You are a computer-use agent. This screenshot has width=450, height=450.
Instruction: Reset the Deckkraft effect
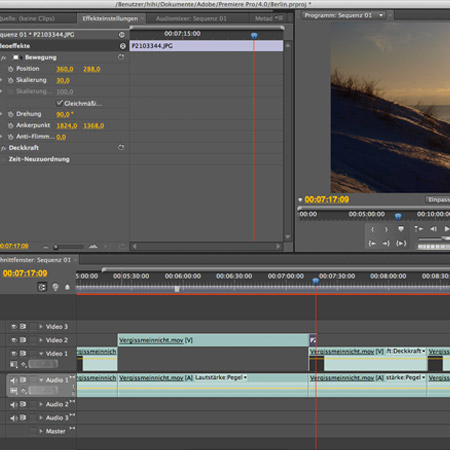pos(121,147)
